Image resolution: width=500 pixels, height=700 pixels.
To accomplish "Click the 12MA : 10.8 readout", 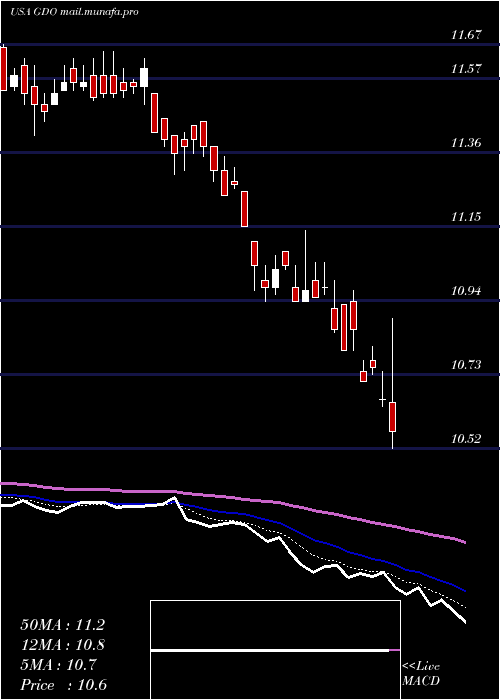I will tap(62, 645).
